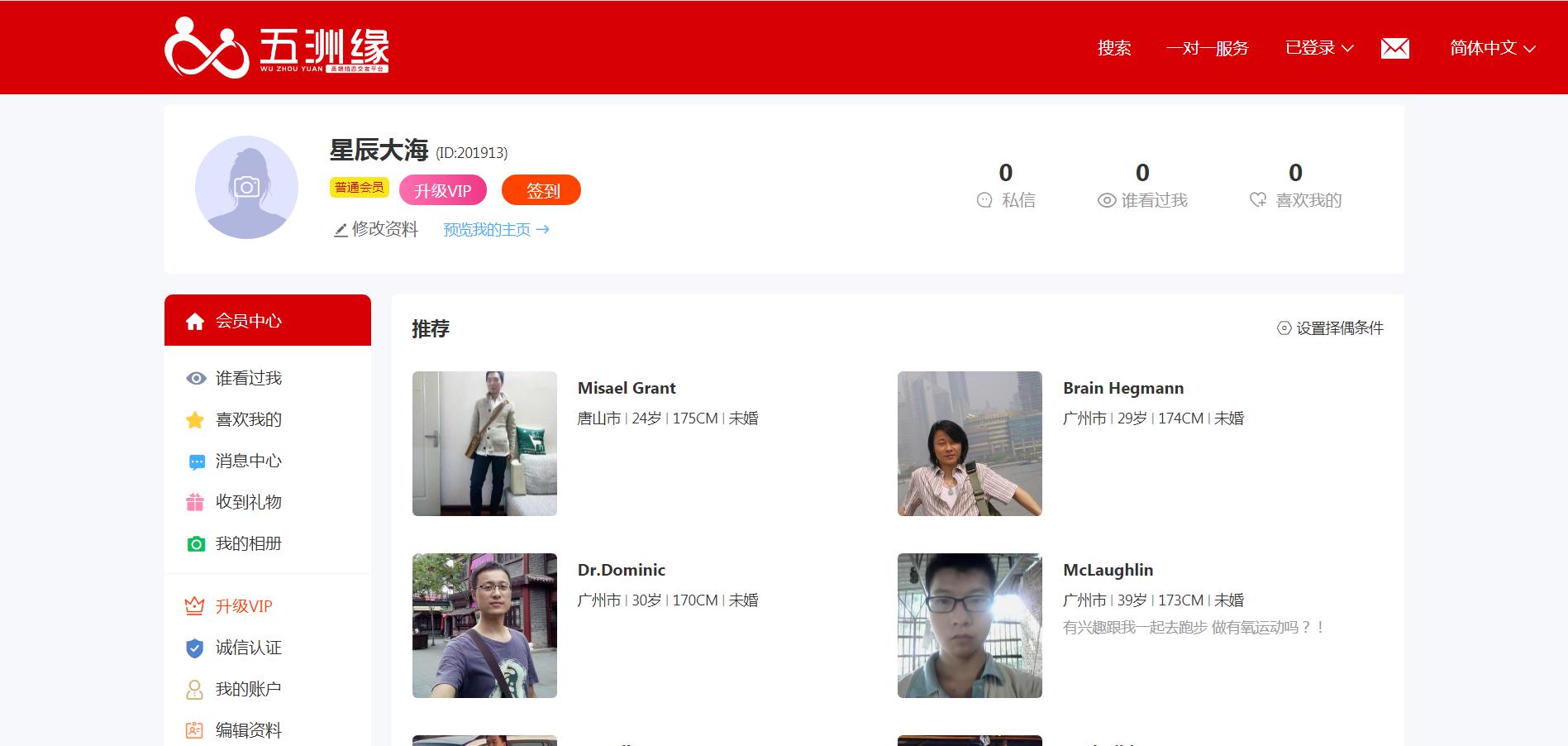Click 广州市 | 30岁 | 170CM details line
This screenshot has height=746, width=1568.
[668, 600]
